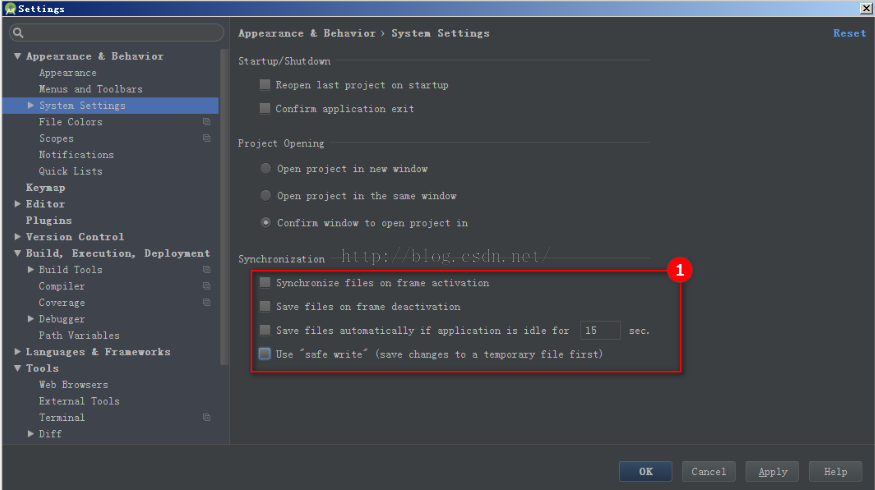Click the Appearance & Behavior breadcrumb
Image resolution: width=875 pixels, height=490 pixels.
coord(307,33)
